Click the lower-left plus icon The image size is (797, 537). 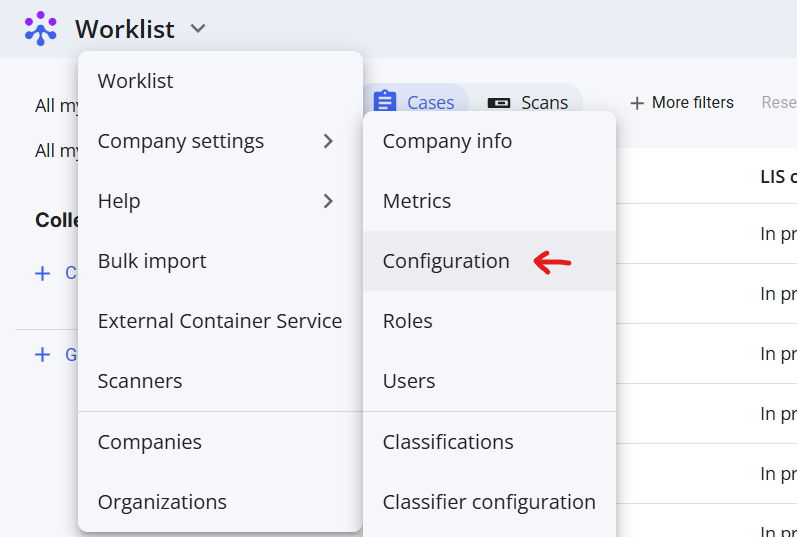tap(42, 354)
